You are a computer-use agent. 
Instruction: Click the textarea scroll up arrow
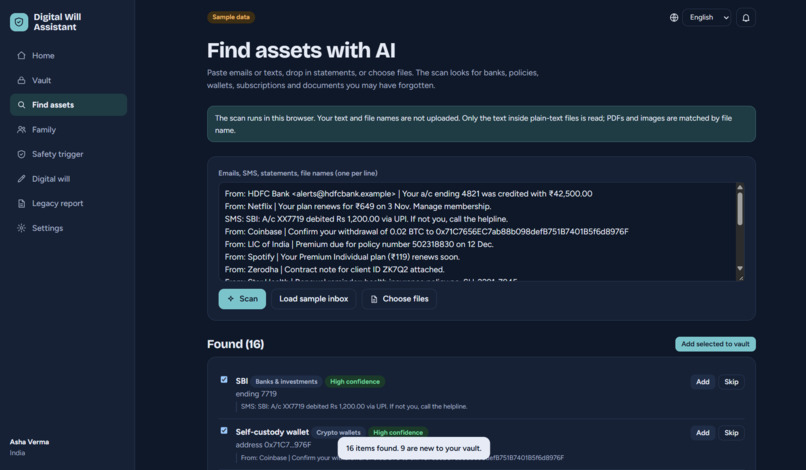point(740,187)
